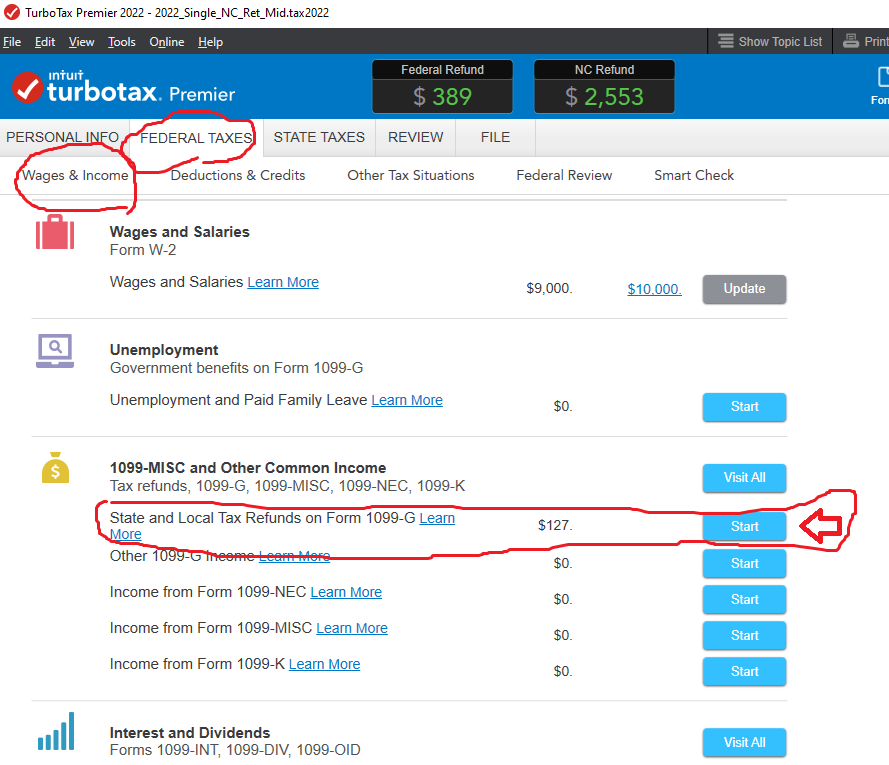The image size is (889, 765).
Task: Go to the Federal Review subtab
Action: pyautogui.click(x=564, y=175)
